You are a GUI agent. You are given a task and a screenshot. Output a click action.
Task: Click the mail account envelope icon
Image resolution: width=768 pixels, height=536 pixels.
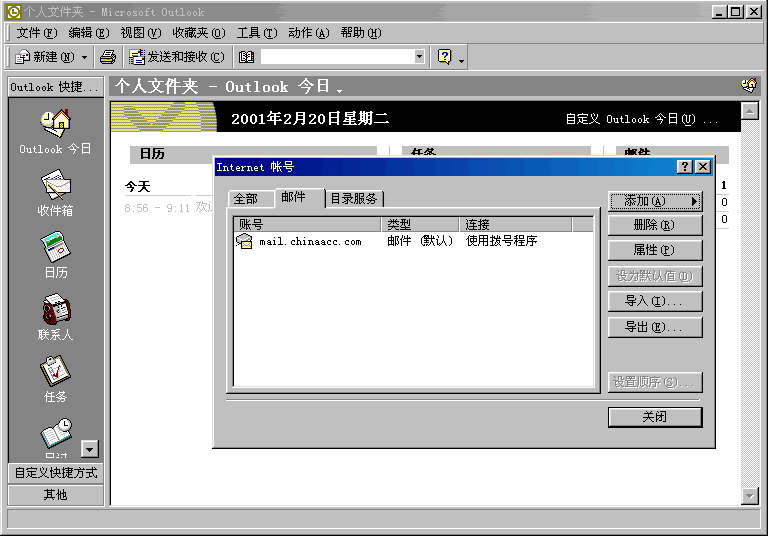(x=244, y=241)
